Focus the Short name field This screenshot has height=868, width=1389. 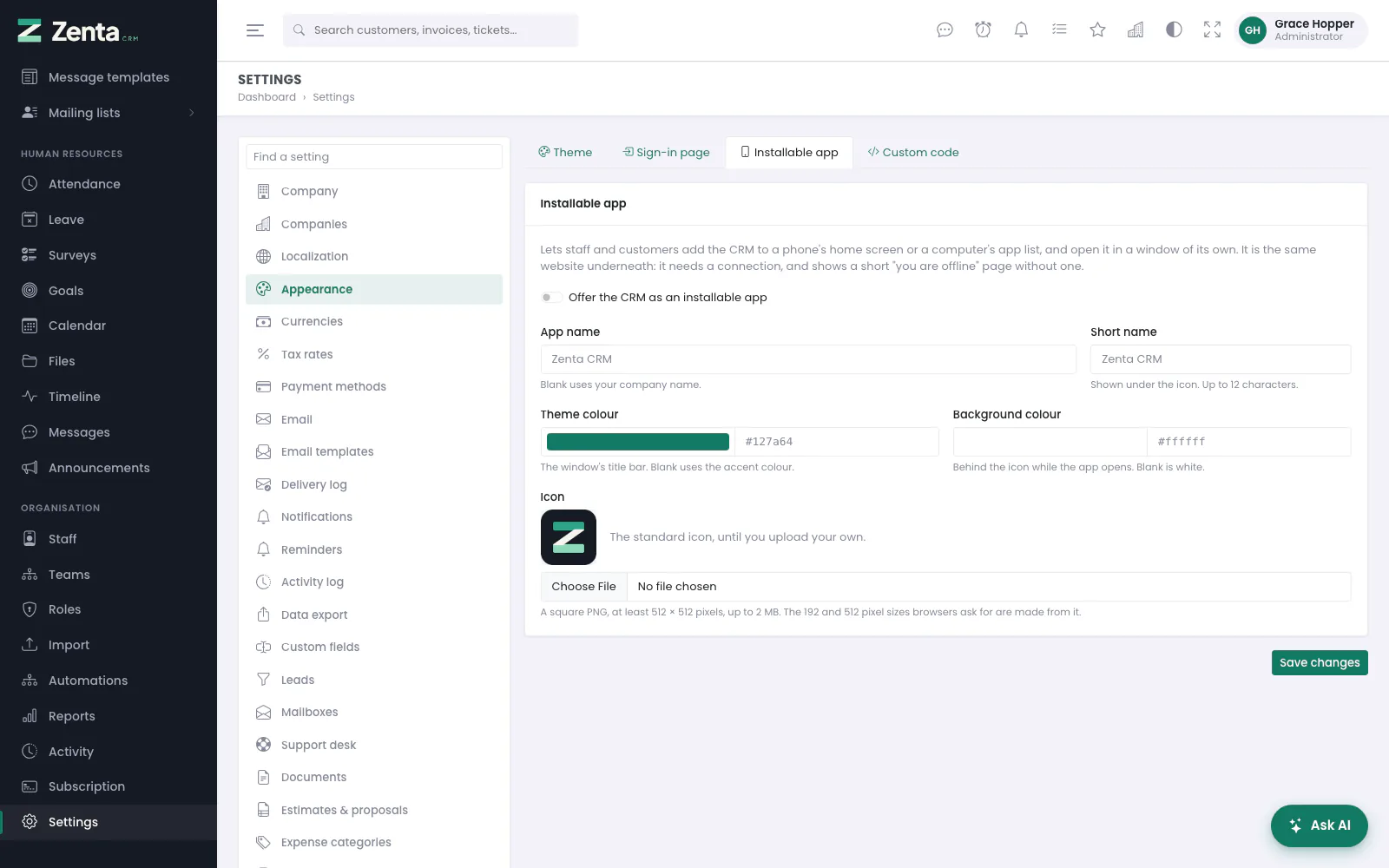[1221, 359]
